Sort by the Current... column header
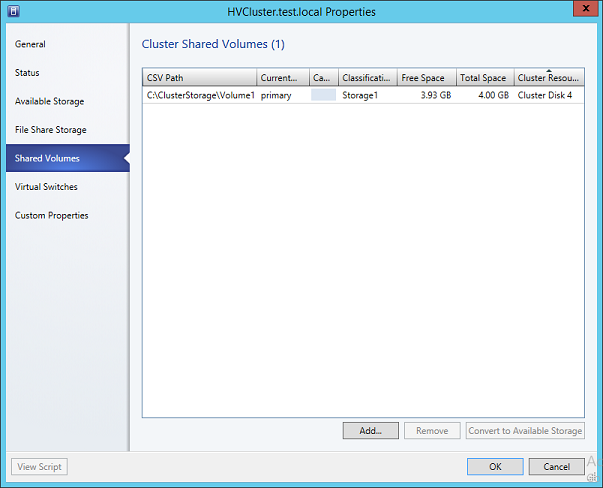This screenshot has width=603, height=488. coord(283,78)
